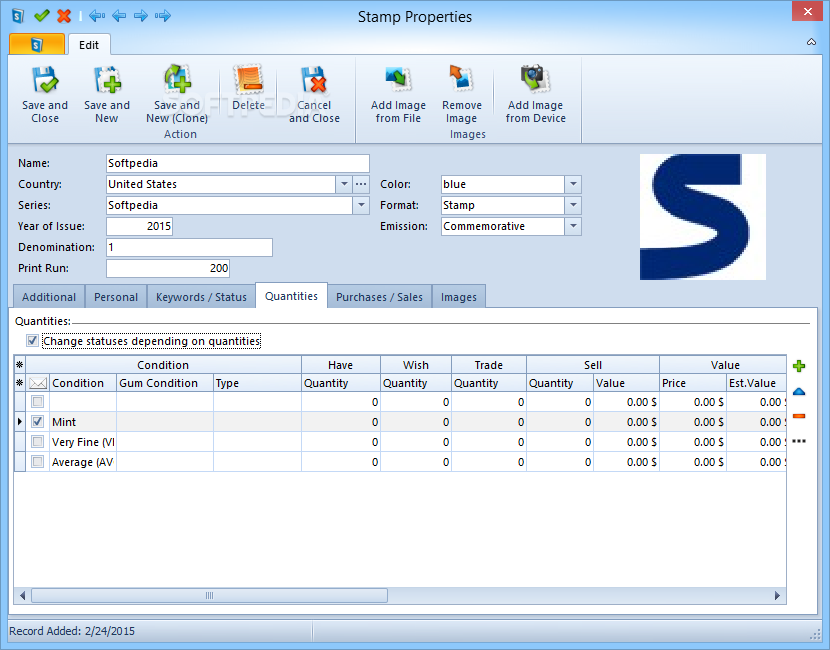This screenshot has height=650, width=830.
Task: Click orange minus to remove row
Action: 799,416
